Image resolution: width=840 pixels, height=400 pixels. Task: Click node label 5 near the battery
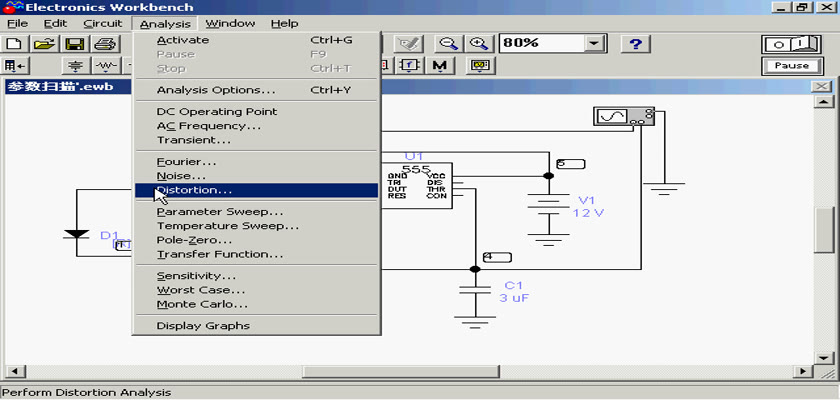tap(571, 163)
